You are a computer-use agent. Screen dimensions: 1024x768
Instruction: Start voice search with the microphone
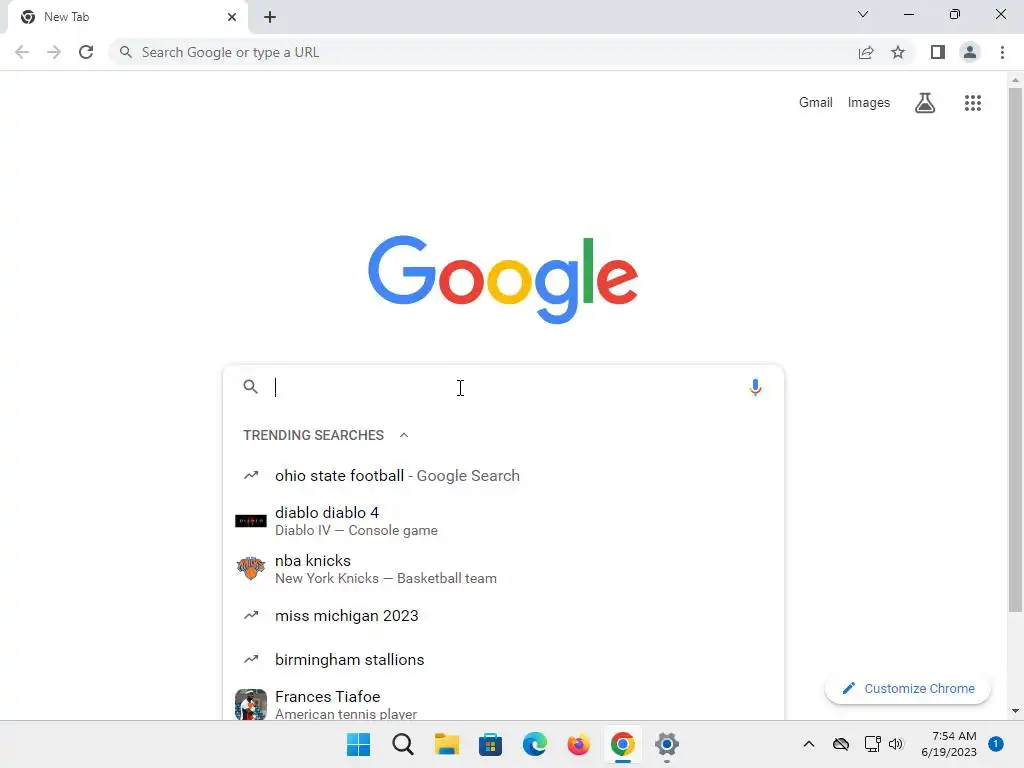coord(755,387)
